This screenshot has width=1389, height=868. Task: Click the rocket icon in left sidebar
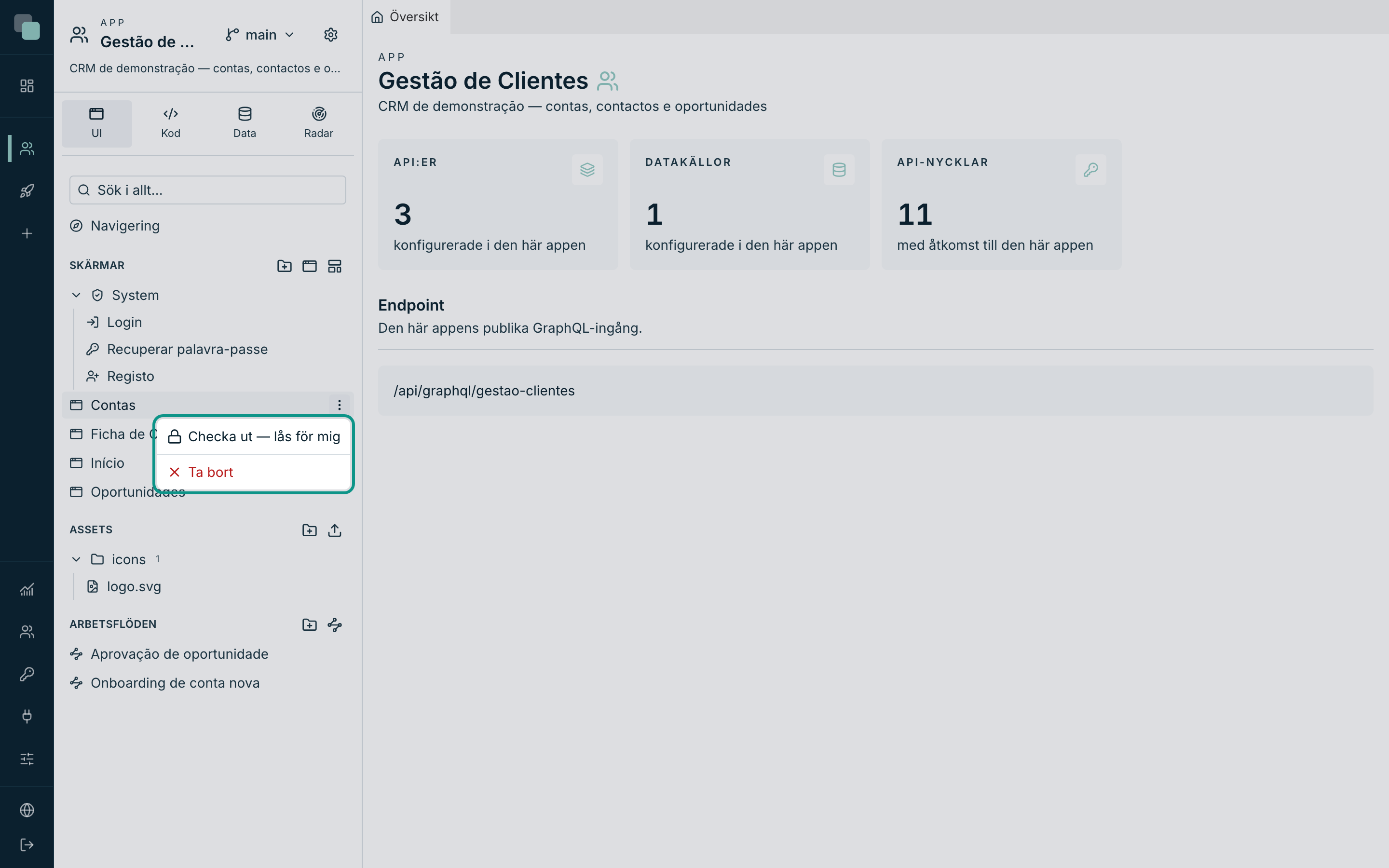[27, 190]
